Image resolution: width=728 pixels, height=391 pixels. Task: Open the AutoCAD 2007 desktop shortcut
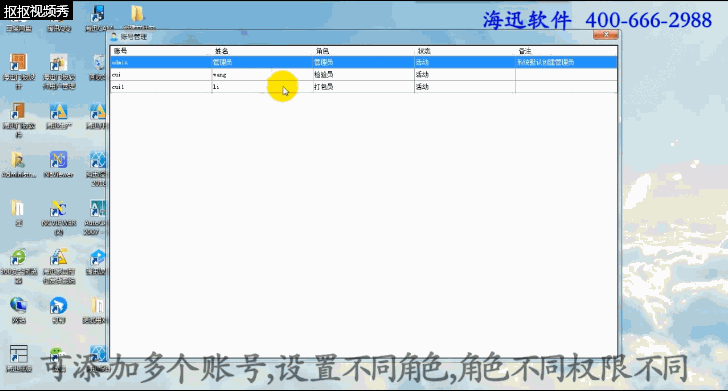(96, 217)
